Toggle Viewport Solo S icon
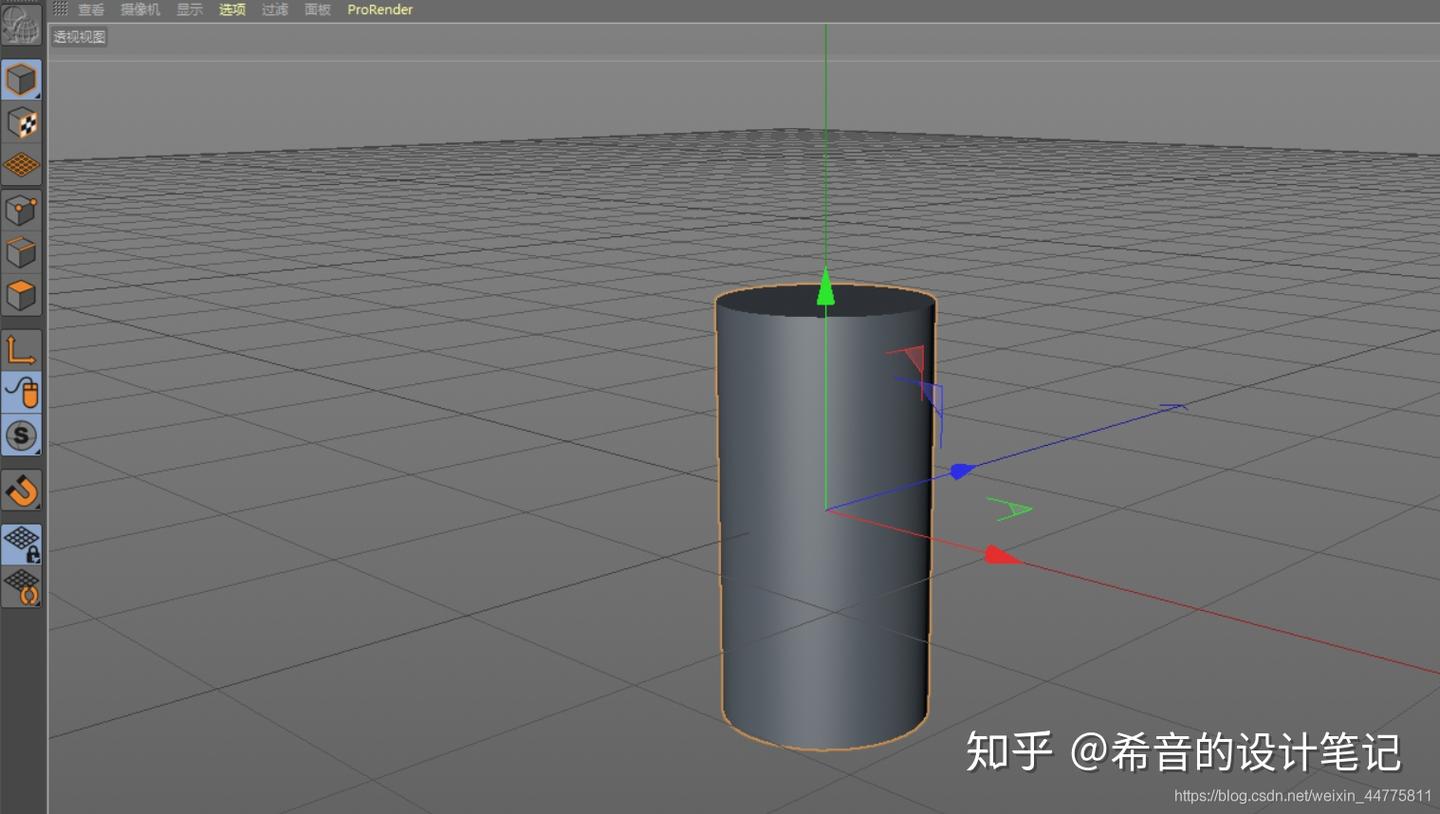This screenshot has width=1440, height=814. 21,435
